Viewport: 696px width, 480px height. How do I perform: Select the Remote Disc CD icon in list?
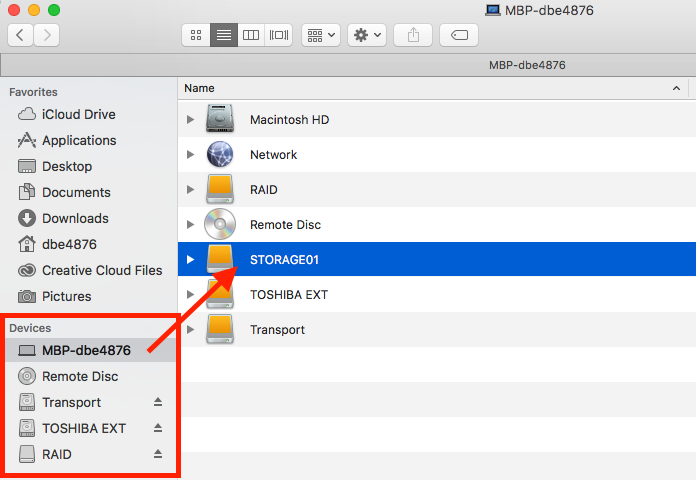220,224
